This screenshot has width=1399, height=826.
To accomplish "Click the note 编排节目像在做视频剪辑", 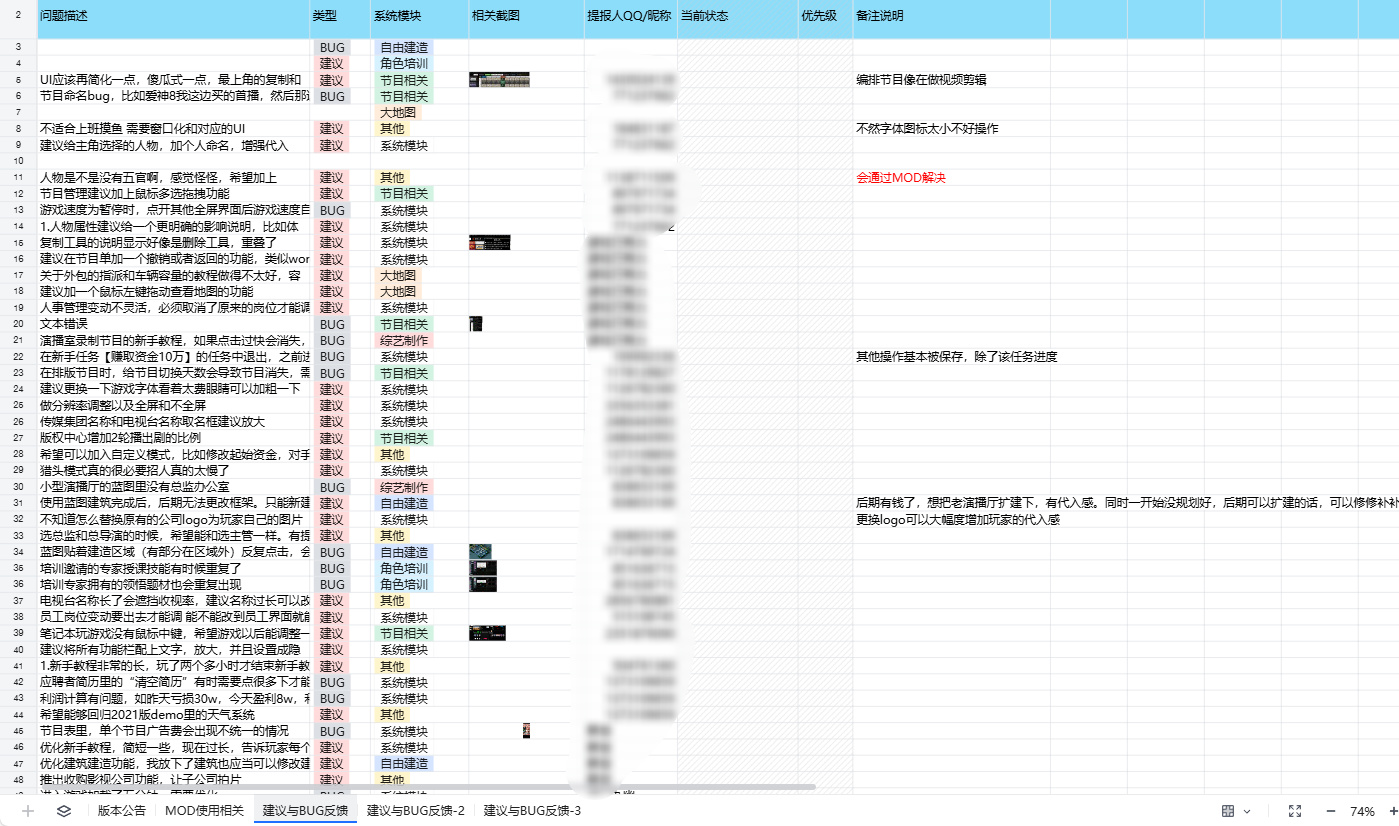I will [921, 80].
